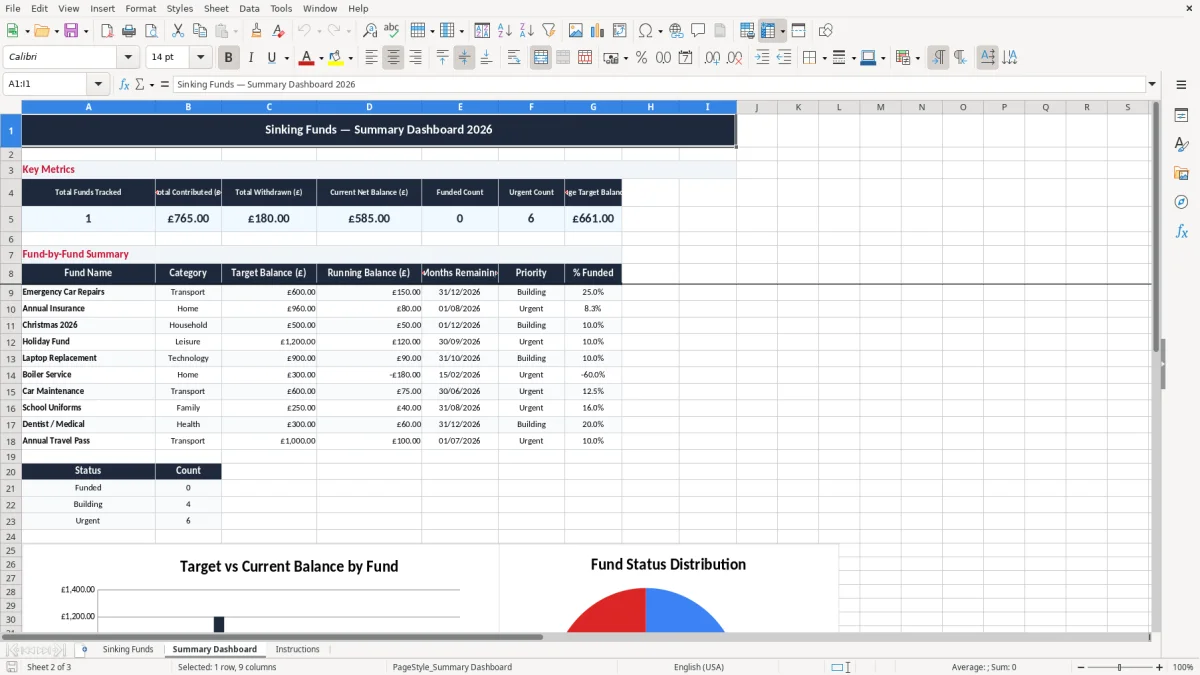Viewport: 1200px width, 675px height.
Task: Open the Sidebar Navigator compass icon
Action: point(1181,202)
